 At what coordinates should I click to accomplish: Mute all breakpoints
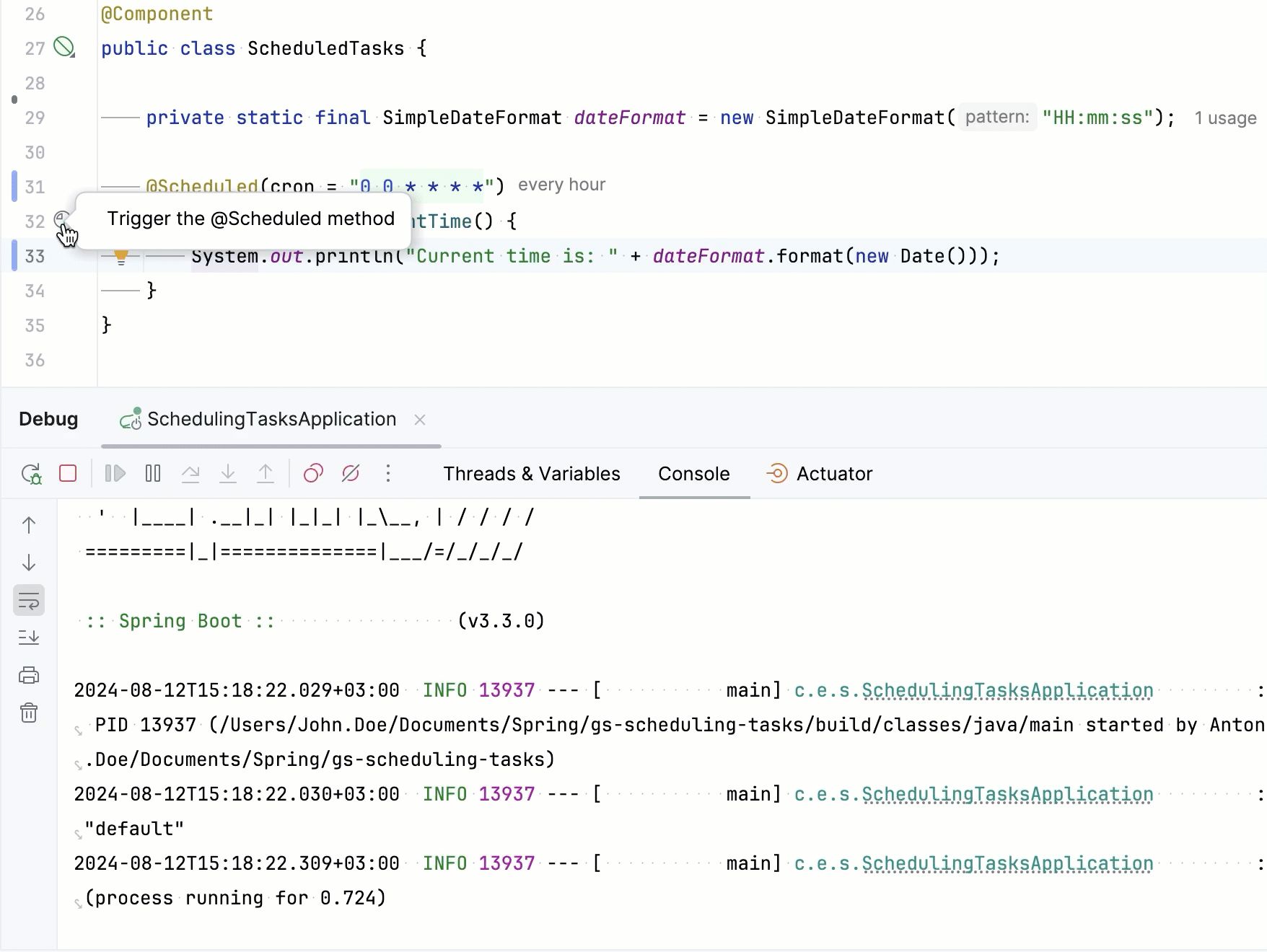click(351, 474)
